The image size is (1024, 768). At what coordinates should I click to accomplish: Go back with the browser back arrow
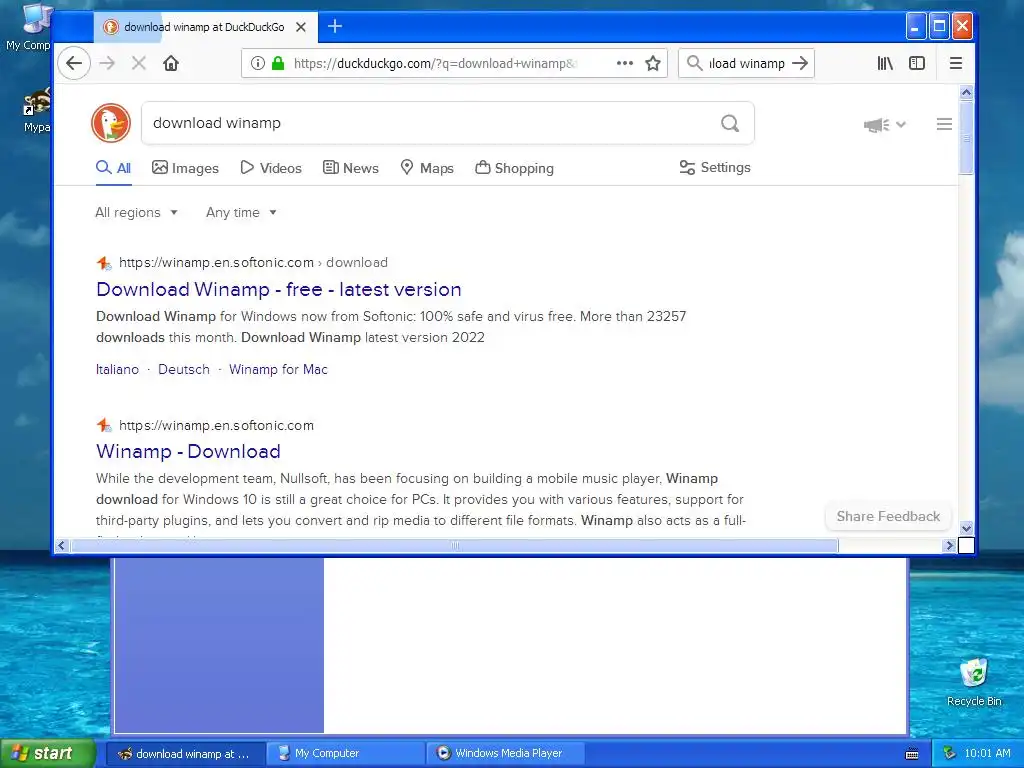[74, 63]
